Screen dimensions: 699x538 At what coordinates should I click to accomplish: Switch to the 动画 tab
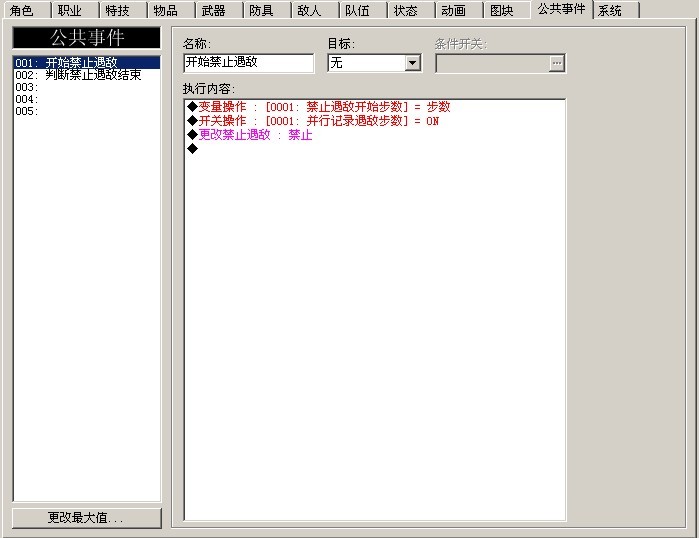click(x=459, y=10)
